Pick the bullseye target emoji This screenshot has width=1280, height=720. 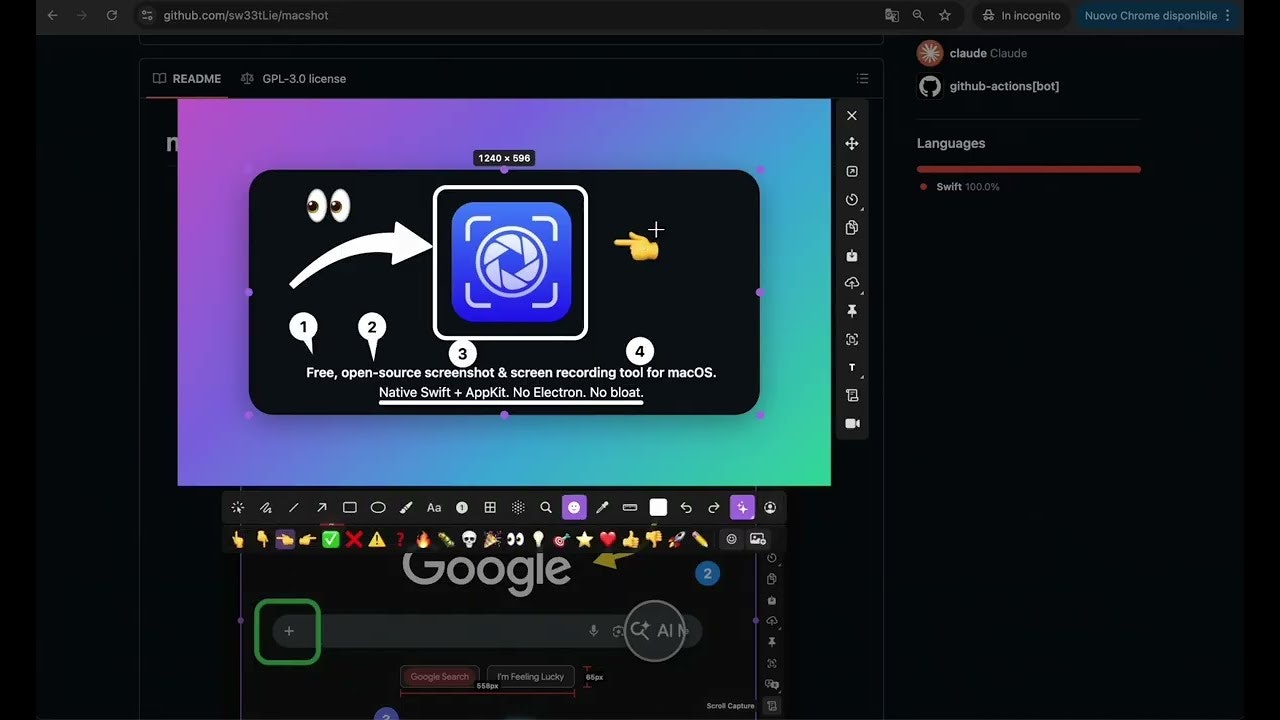pos(561,539)
